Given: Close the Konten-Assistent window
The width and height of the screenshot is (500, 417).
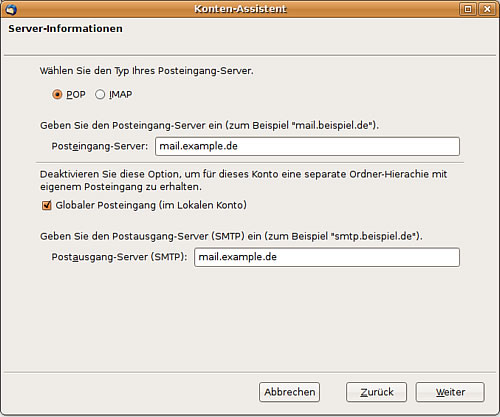Looking at the screenshot, I should 487,9.
